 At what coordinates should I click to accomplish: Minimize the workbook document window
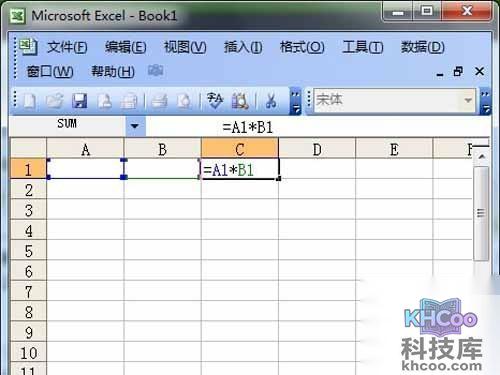pos(440,72)
